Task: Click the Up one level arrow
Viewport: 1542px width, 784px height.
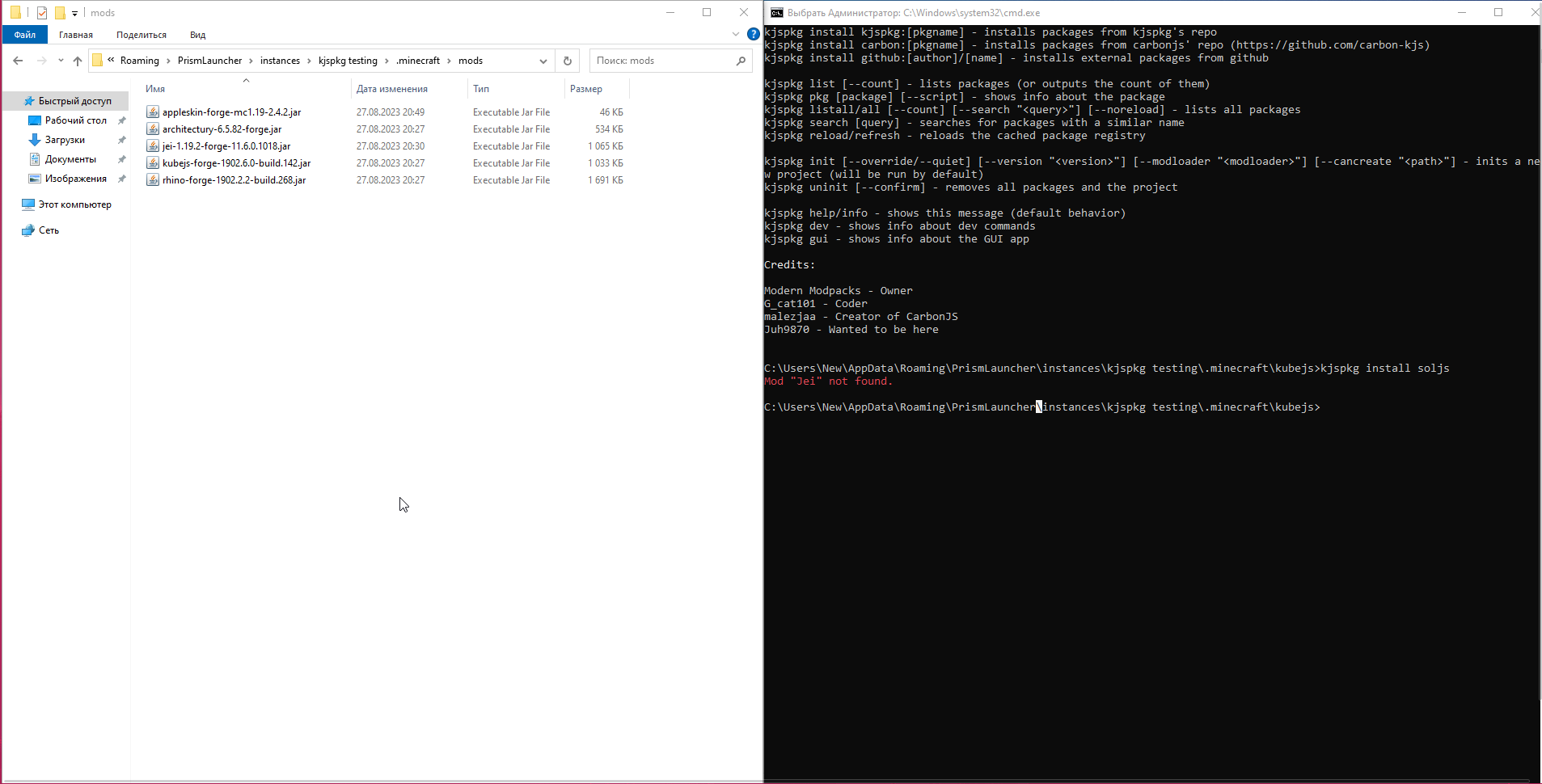Action: [x=77, y=61]
